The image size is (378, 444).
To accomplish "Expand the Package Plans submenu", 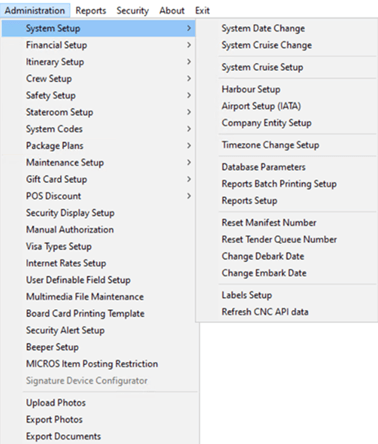I will [x=99, y=146].
